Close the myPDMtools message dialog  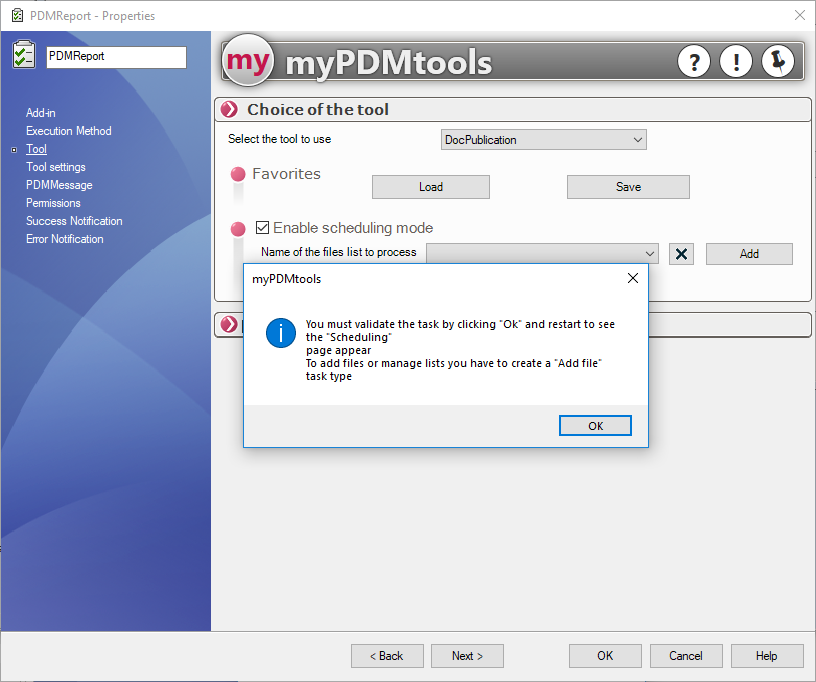click(632, 278)
